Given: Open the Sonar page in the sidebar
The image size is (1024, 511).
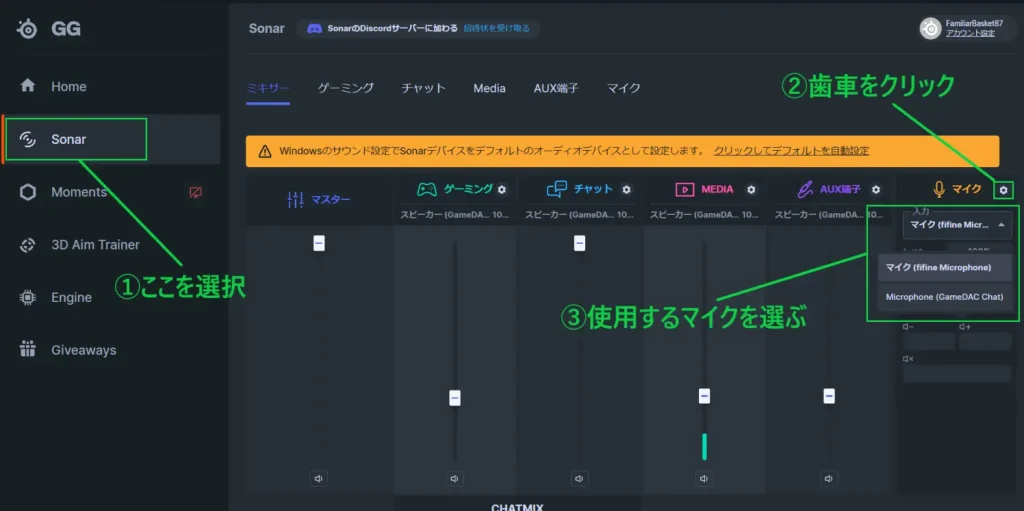Looking at the screenshot, I should (x=112, y=139).
